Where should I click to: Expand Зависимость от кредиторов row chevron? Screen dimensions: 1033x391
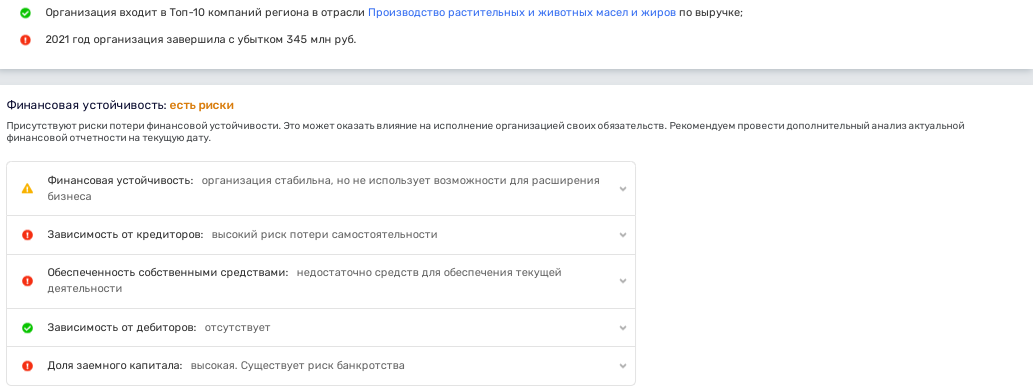623,235
